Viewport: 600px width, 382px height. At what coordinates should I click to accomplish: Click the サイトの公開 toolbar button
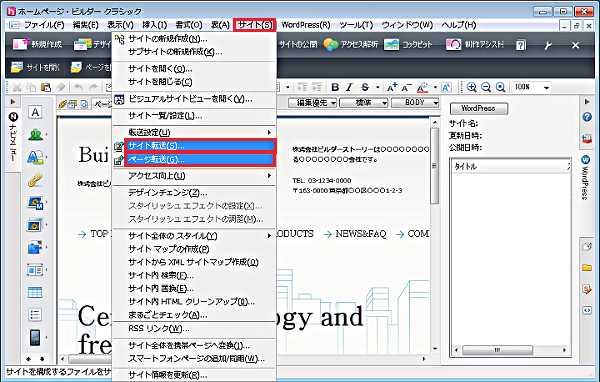coord(297,44)
